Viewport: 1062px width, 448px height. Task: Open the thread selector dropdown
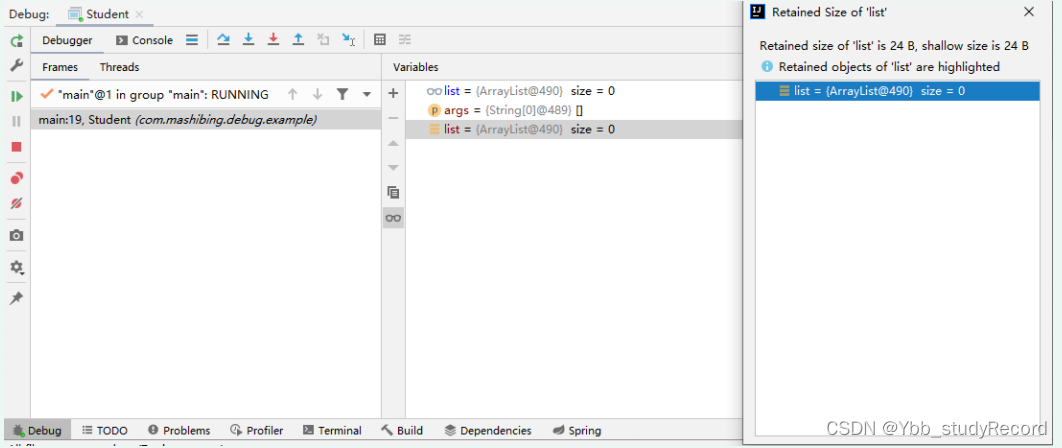(x=367, y=95)
